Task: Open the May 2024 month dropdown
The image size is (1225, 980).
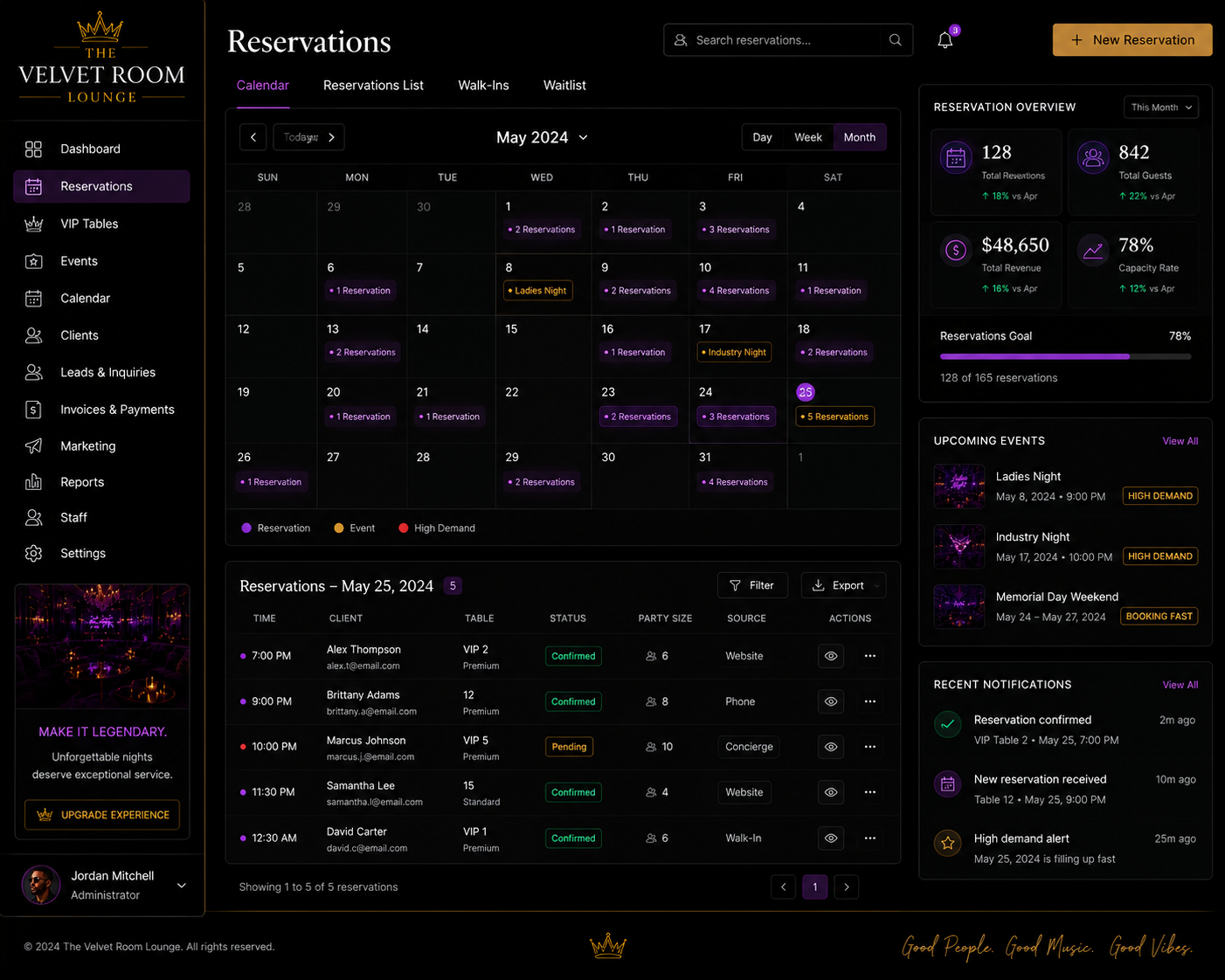Action: (542, 137)
